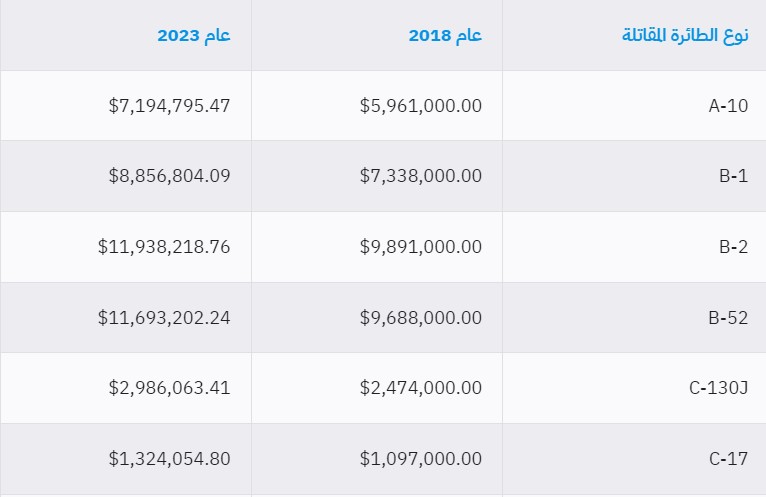Click the 'عام 2018' column header

pos(445,35)
